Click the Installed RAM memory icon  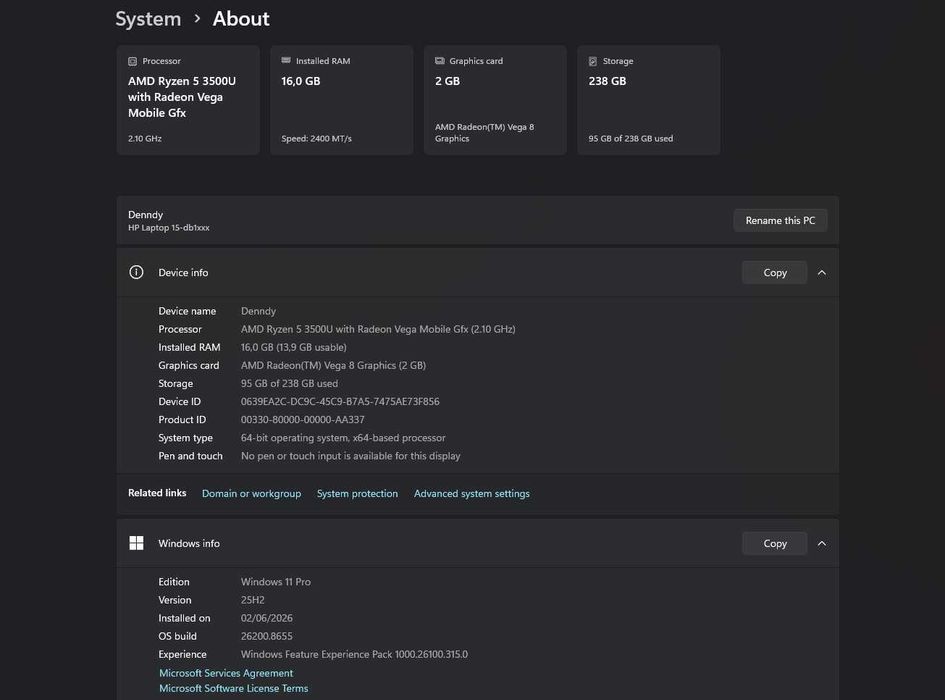[x=286, y=60]
